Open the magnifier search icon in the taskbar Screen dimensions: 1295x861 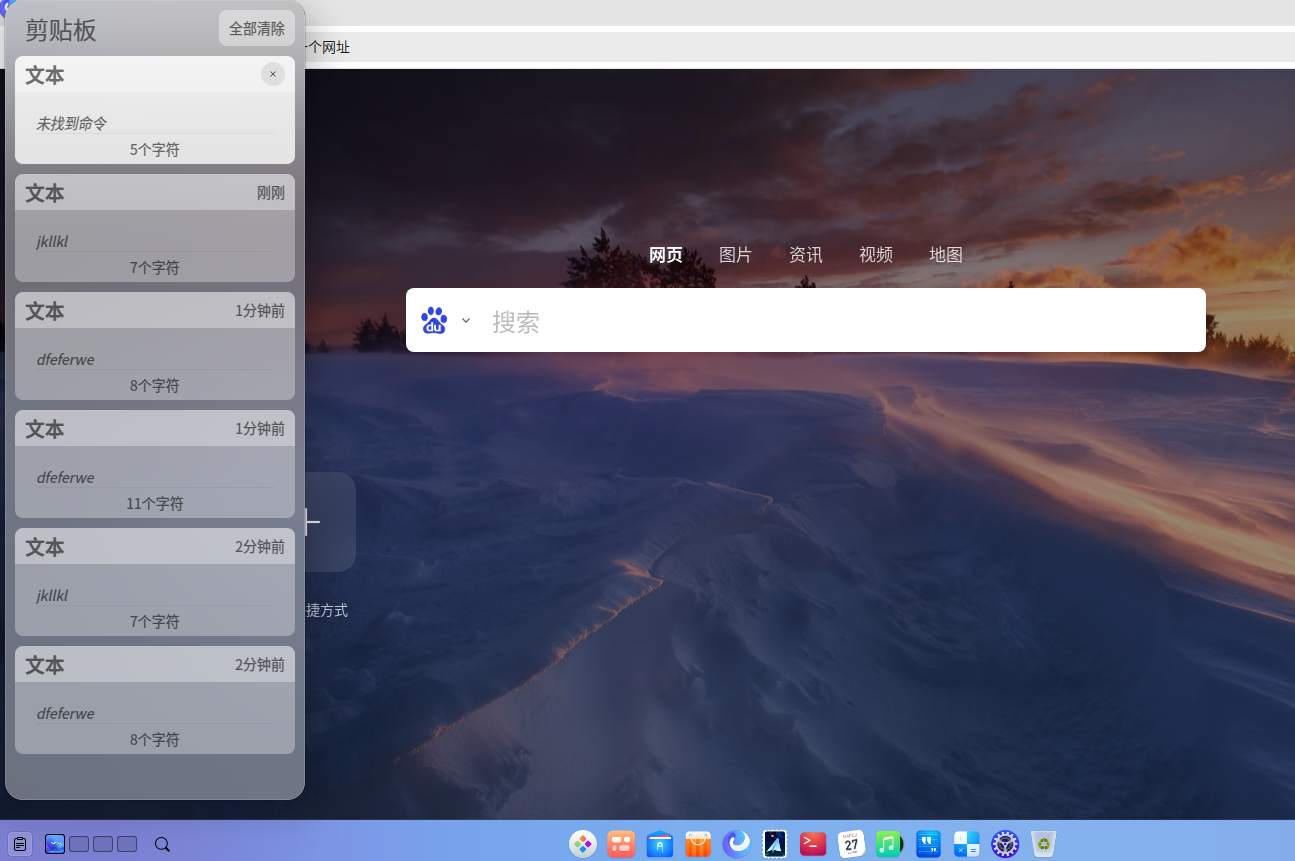(162, 844)
